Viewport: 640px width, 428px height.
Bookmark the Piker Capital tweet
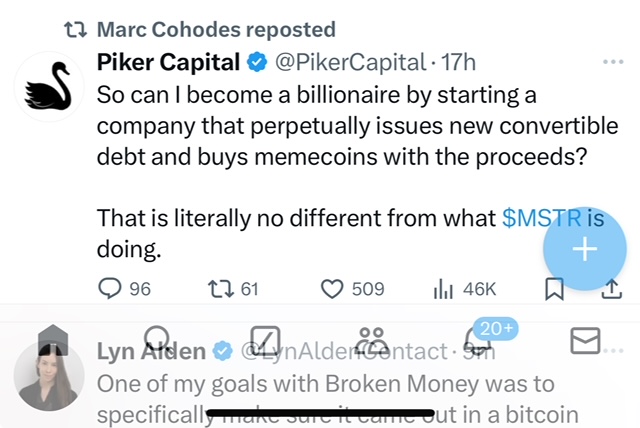pyautogui.click(x=555, y=289)
